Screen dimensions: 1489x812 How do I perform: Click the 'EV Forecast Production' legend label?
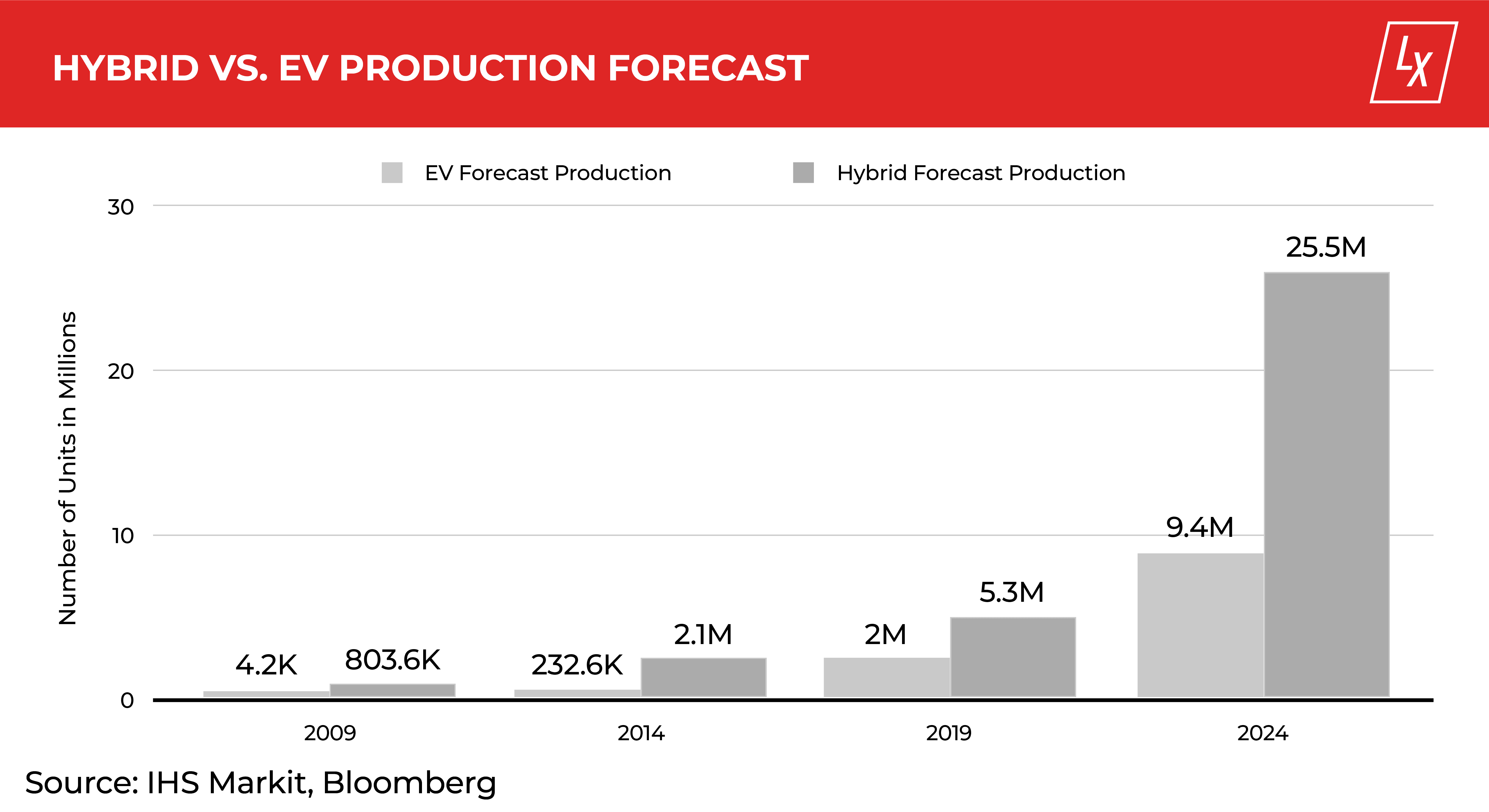point(548,173)
